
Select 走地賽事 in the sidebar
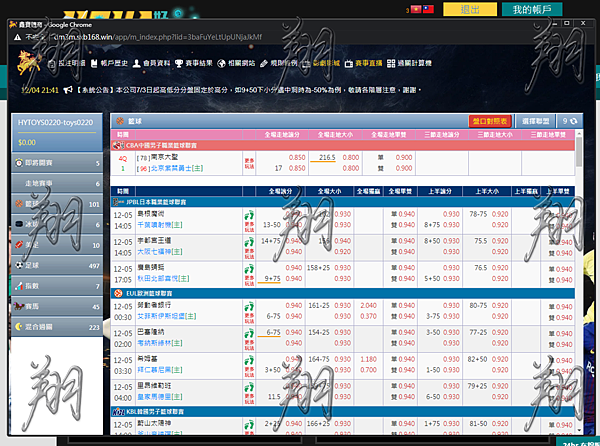pyautogui.click(x=57, y=183)
